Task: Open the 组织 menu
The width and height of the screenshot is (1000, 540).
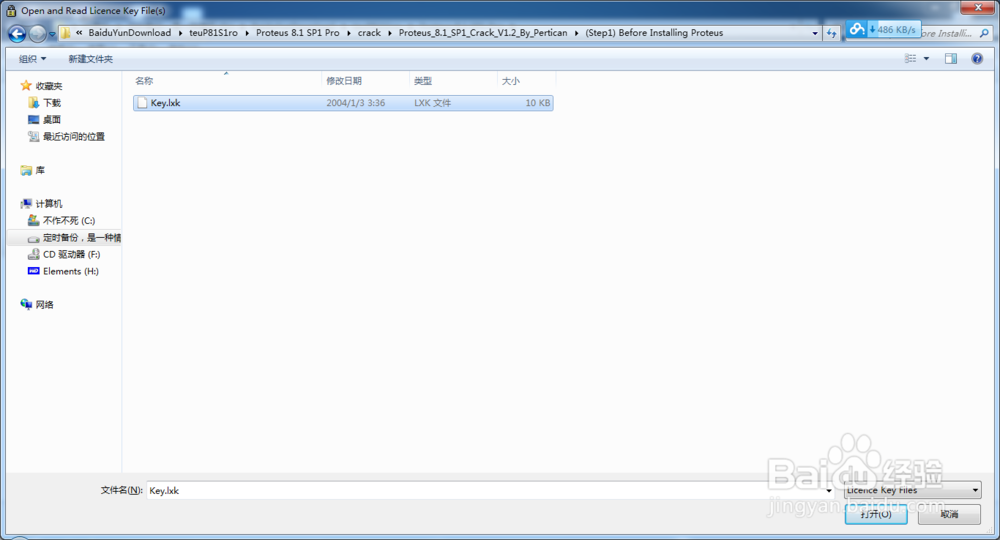Action: tap(32, 59)
